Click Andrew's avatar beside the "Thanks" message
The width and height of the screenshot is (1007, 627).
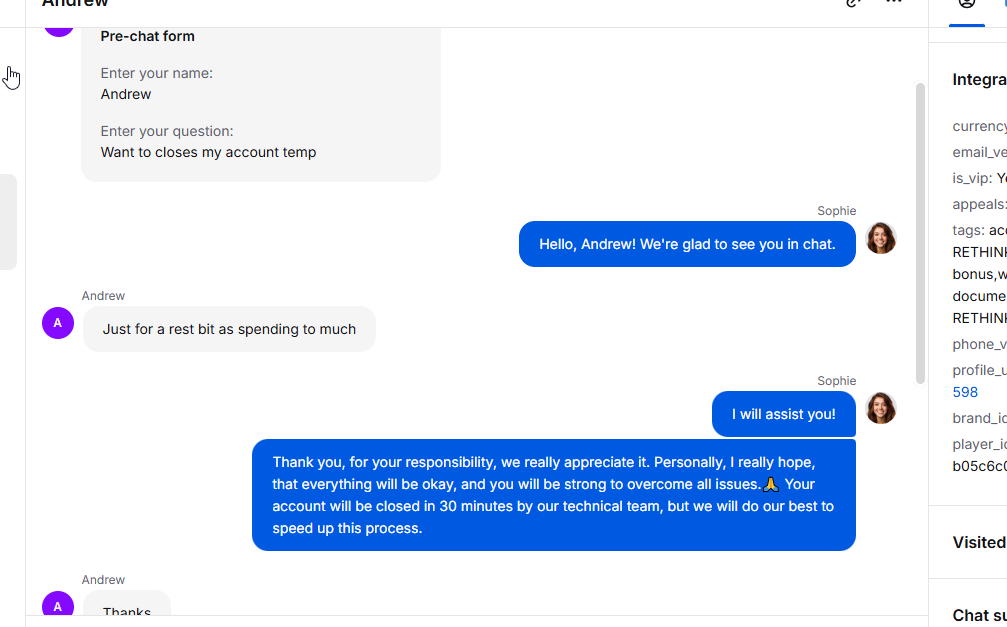pos(58,606)
